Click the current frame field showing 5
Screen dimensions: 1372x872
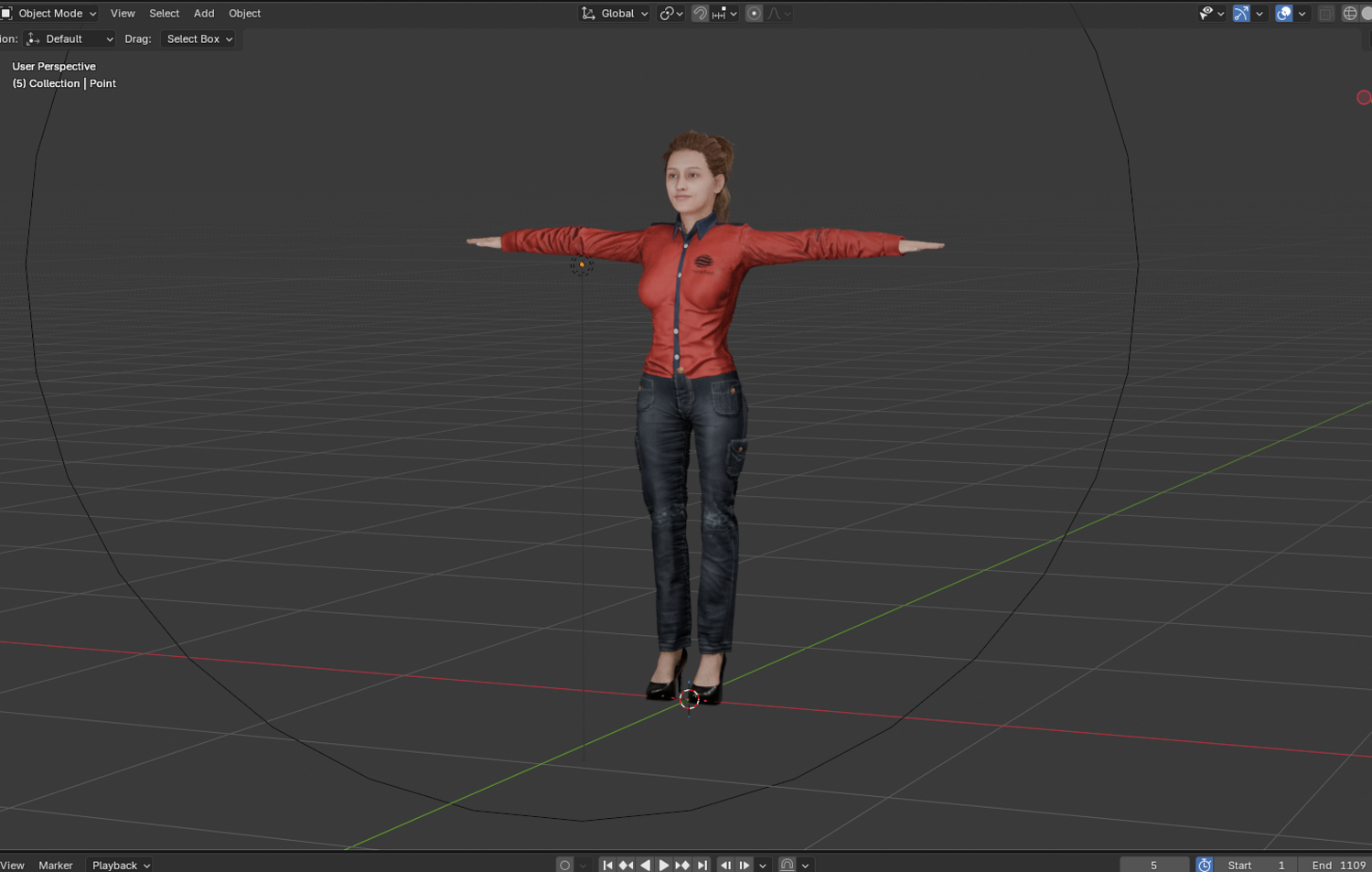tap(1154, 865)
